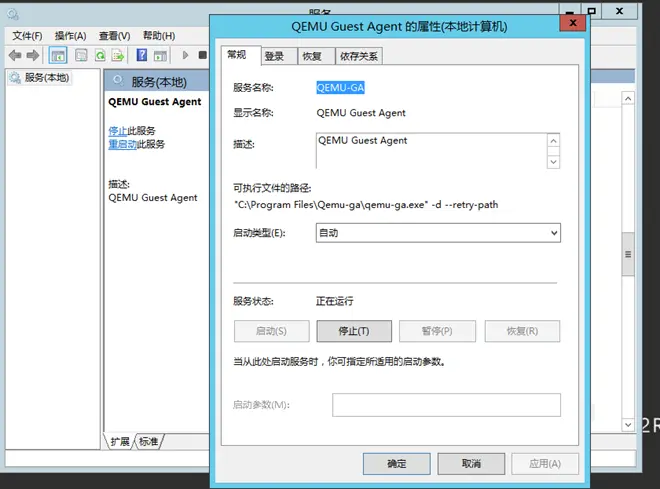Click the 启动参数(M) input field

pos(446,405)
